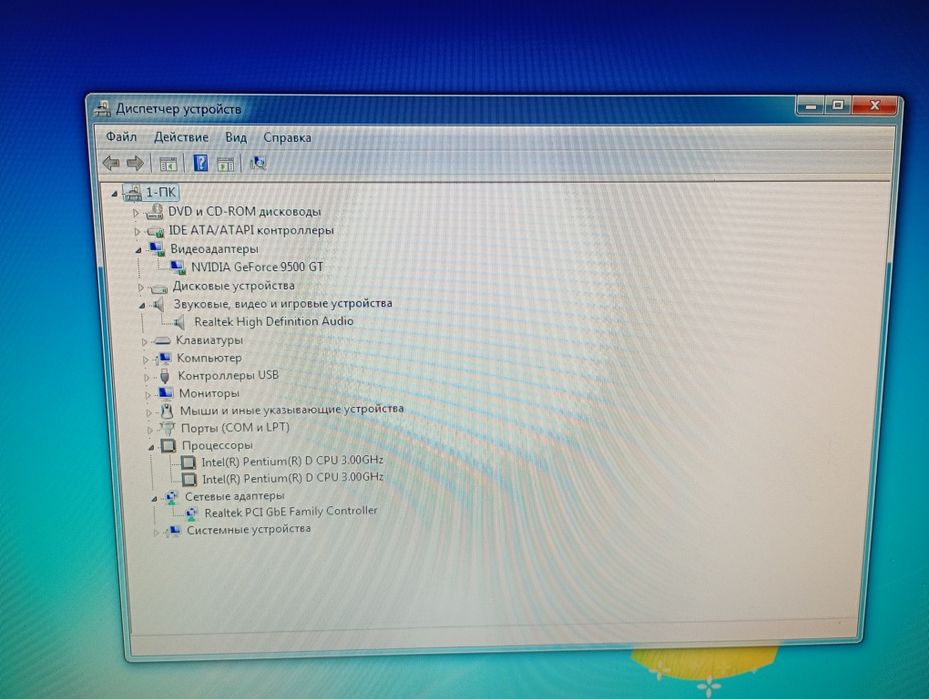This screenshot has height=699, width=929.
Task: Collapse the Видеоадаптеры node
Action: click(138, 250)
